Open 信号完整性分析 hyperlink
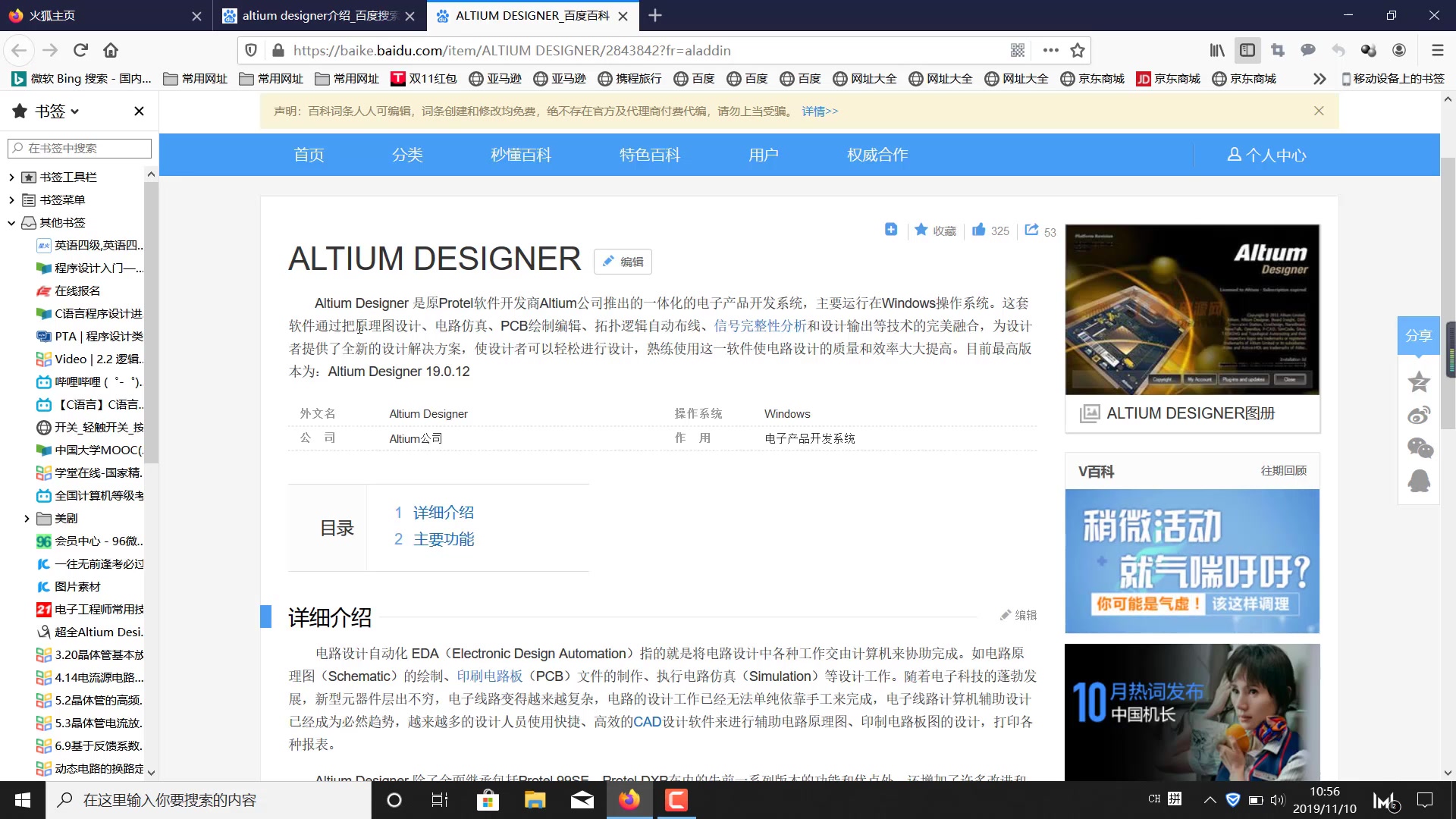Screen dimensions: 1456x819 [760, 326]
